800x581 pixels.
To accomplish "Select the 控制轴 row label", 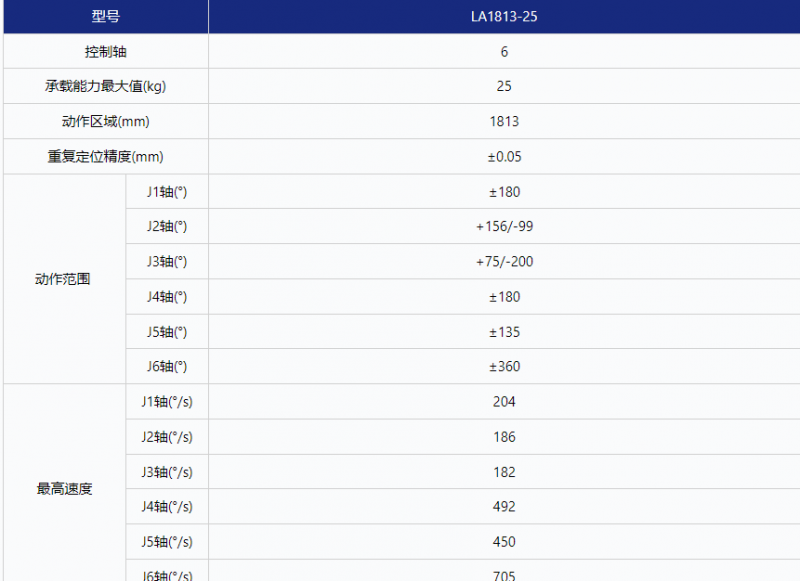I will pos(105,51).
